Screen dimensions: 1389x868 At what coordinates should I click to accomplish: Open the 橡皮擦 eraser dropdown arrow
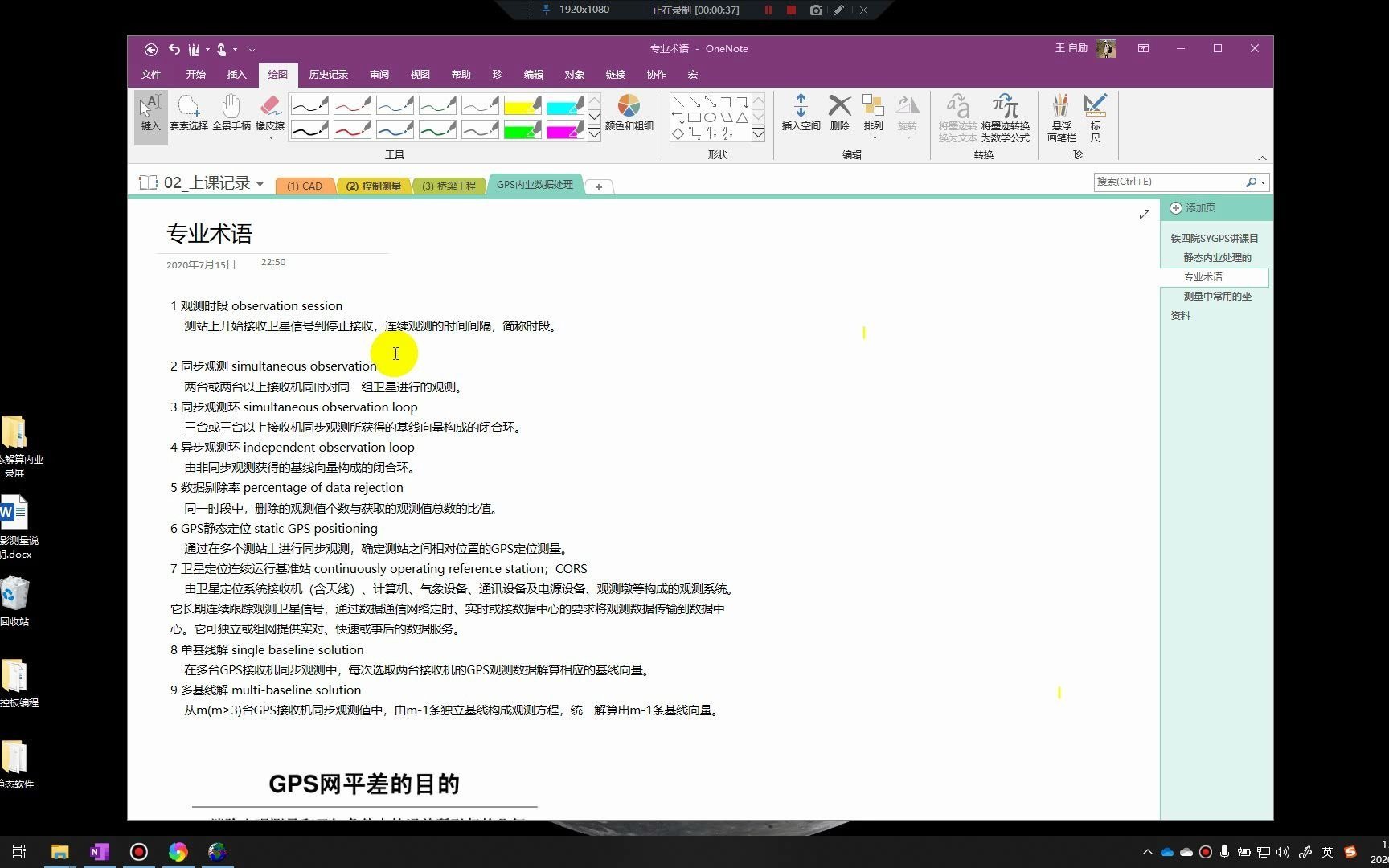coord(270,137)
